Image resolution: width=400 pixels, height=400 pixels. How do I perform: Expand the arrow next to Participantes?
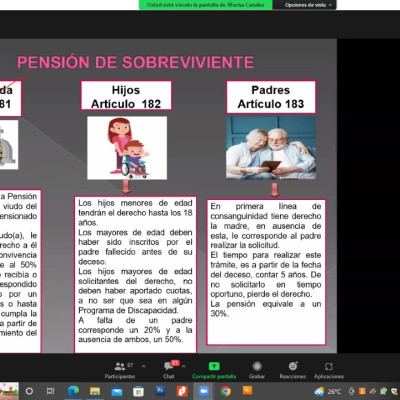coord(143,366)
